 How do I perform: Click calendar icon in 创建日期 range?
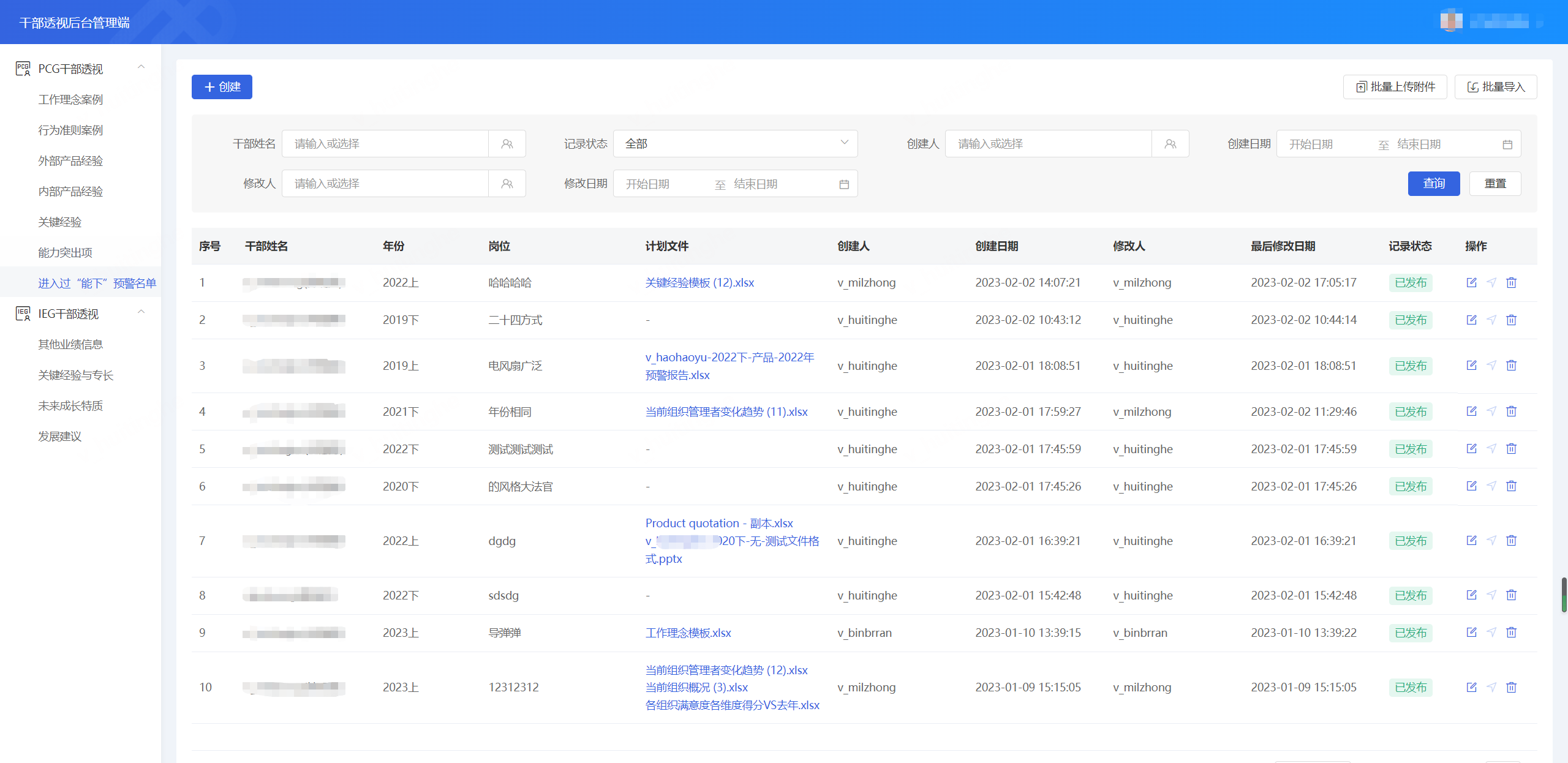(1507, 145)
